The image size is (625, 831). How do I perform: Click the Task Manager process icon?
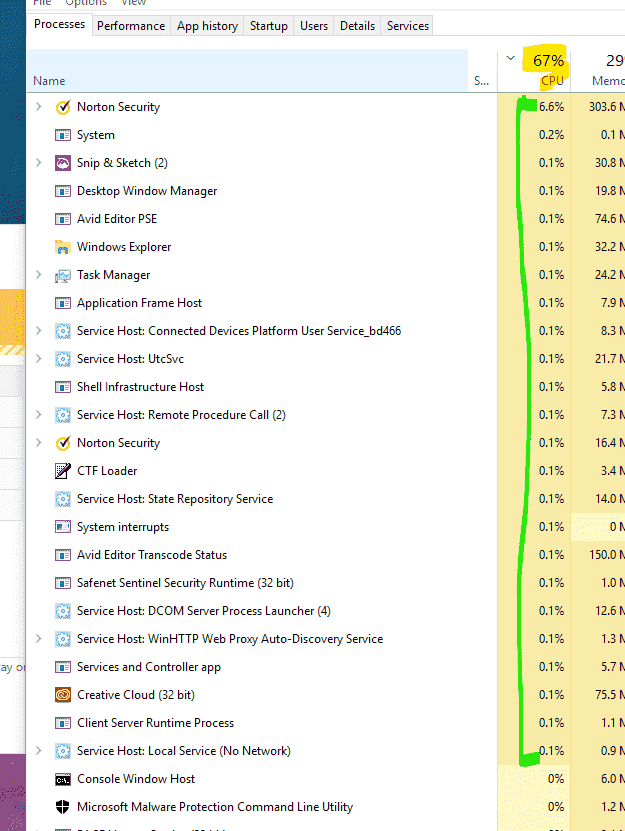click(x=63, y=275)
